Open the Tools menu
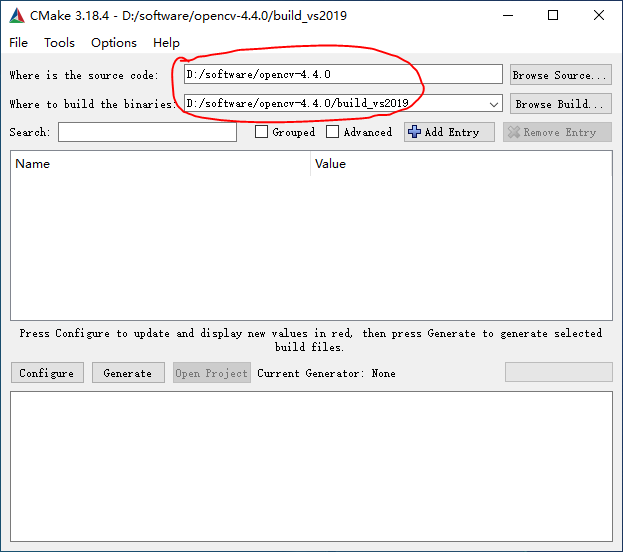 tap(59, 43)
